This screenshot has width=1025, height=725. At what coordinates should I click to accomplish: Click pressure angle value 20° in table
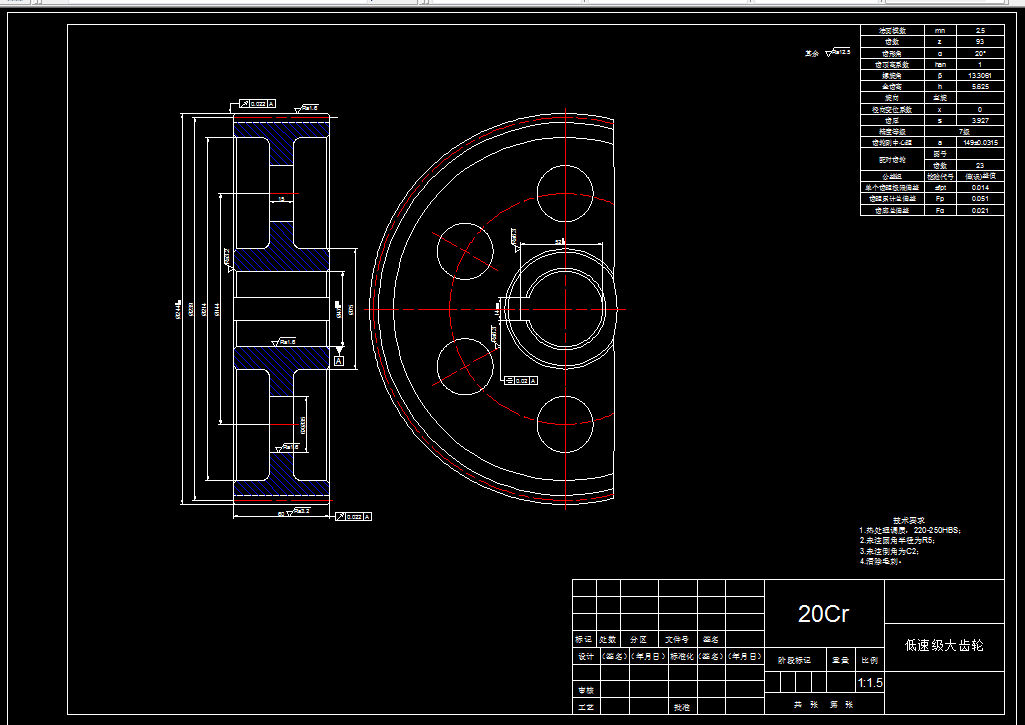coord(980,54)
